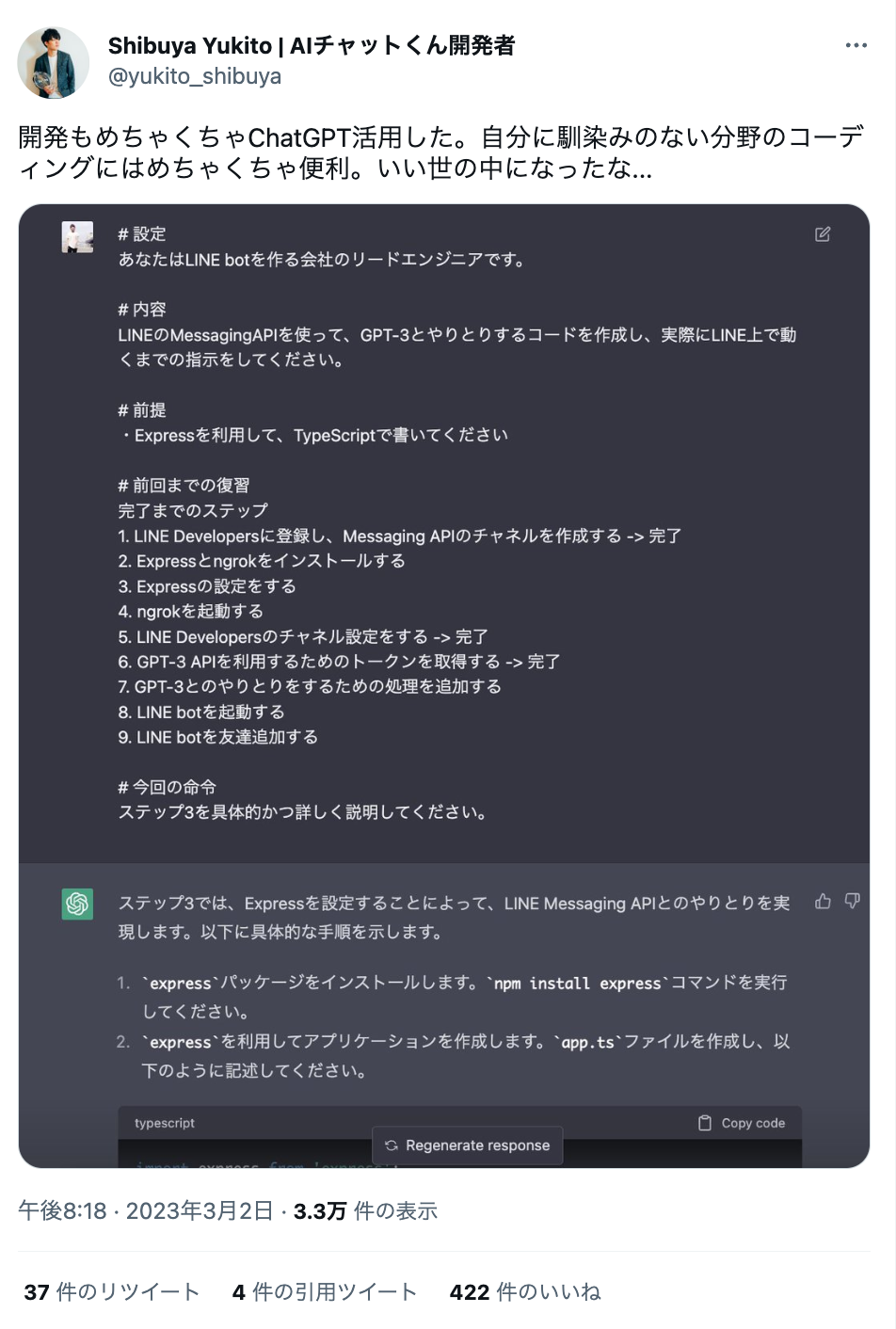Image resolution: width=896 pixels, height=1329 pixels.
Task: Click the user avatar inside the ChatGPT screenshot
Action: (76, 238)
